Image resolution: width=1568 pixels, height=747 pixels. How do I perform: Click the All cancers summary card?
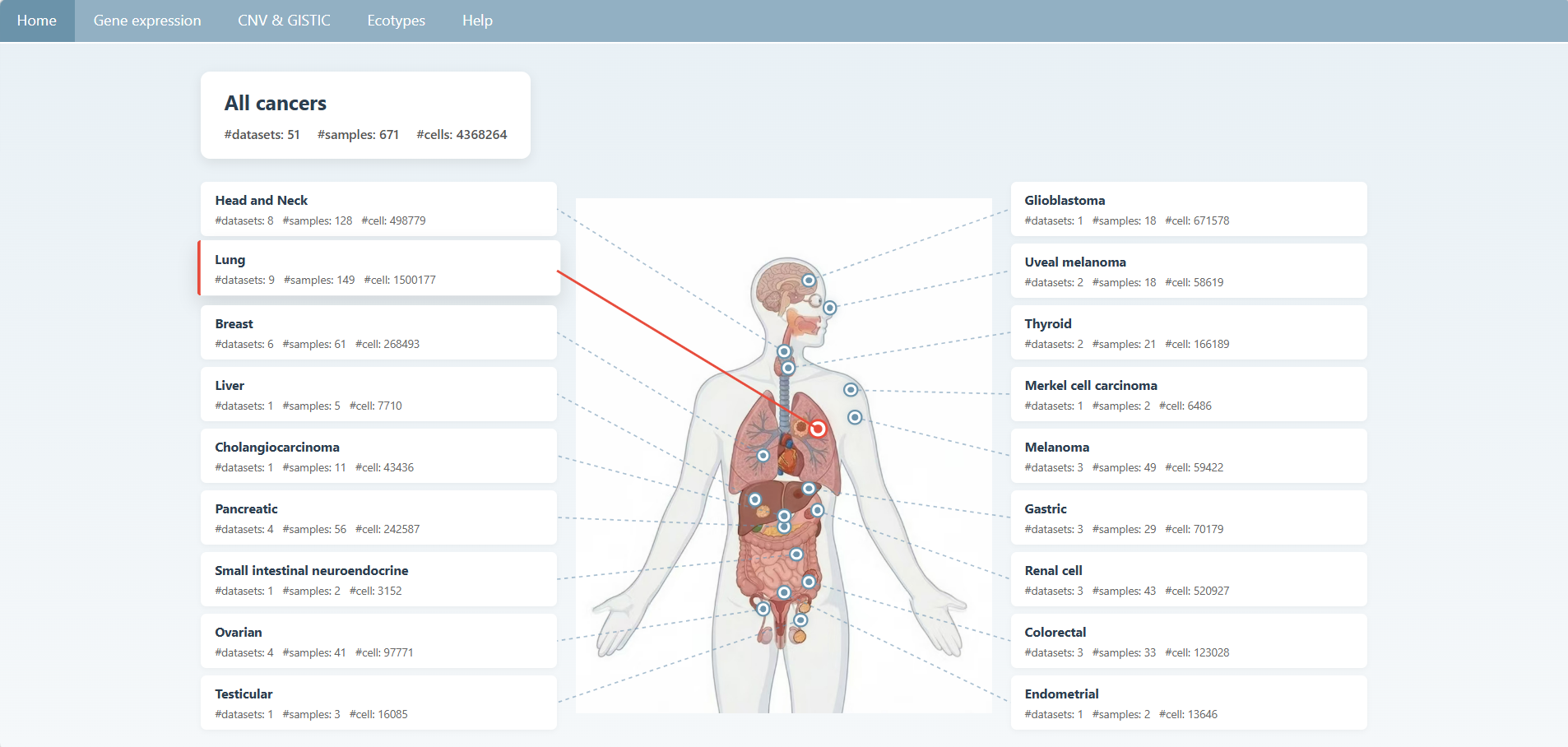(x=365, y=115)
